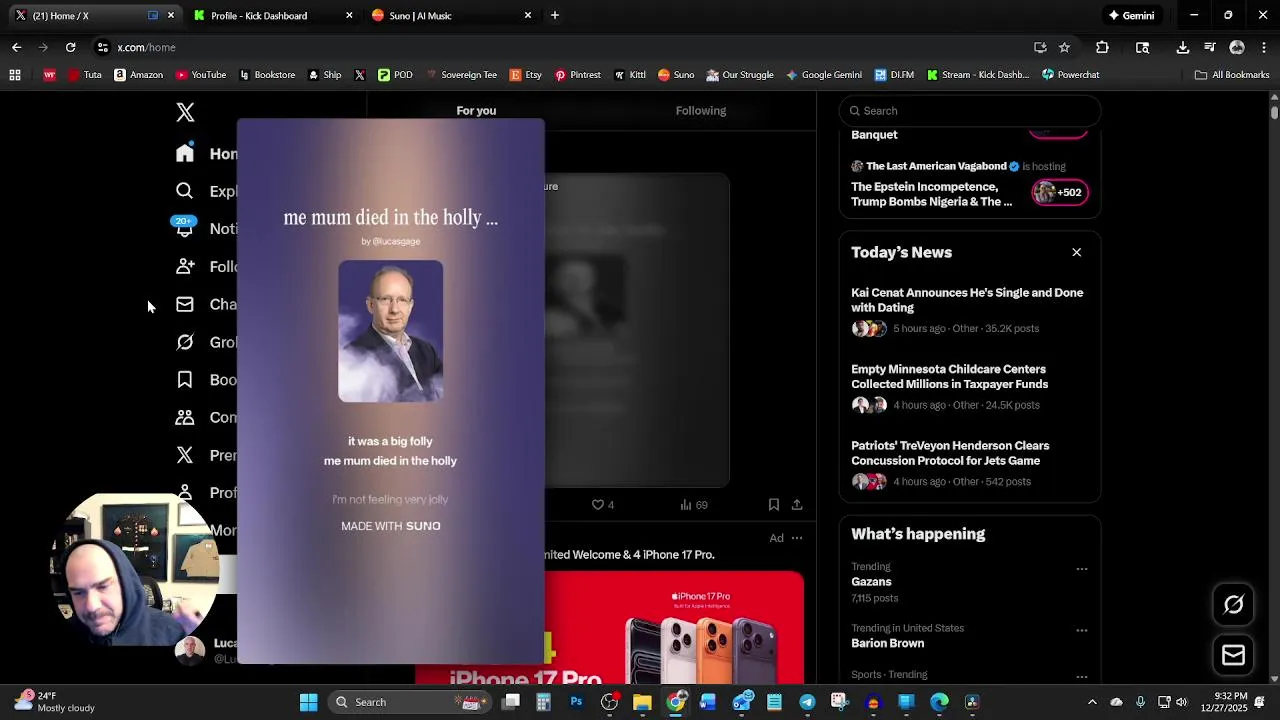Open the Barion Brown trending topic
The image size is (1280, 720).
[x=888, y=643]
